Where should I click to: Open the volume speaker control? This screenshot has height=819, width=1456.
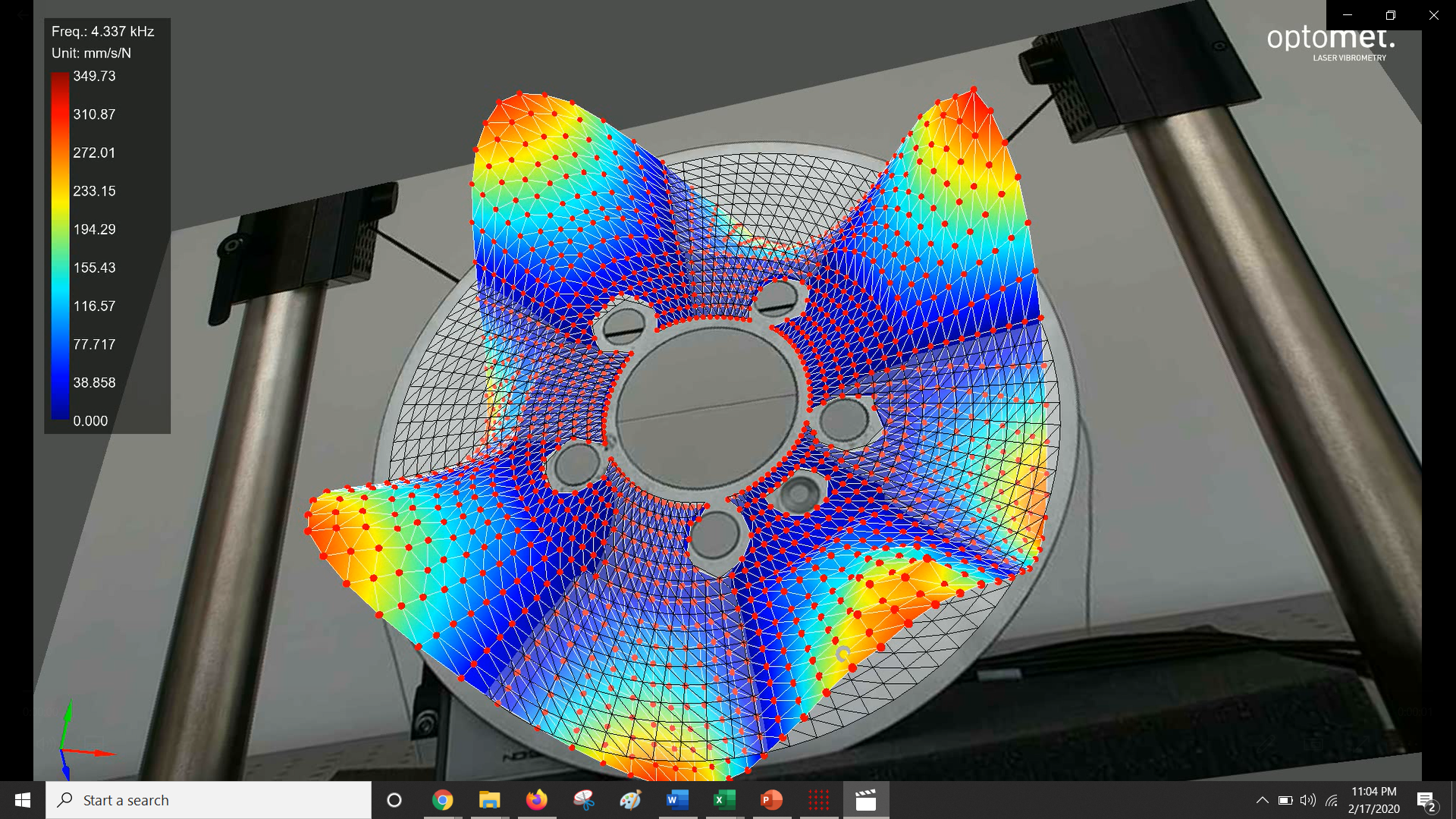[1308, 800]
